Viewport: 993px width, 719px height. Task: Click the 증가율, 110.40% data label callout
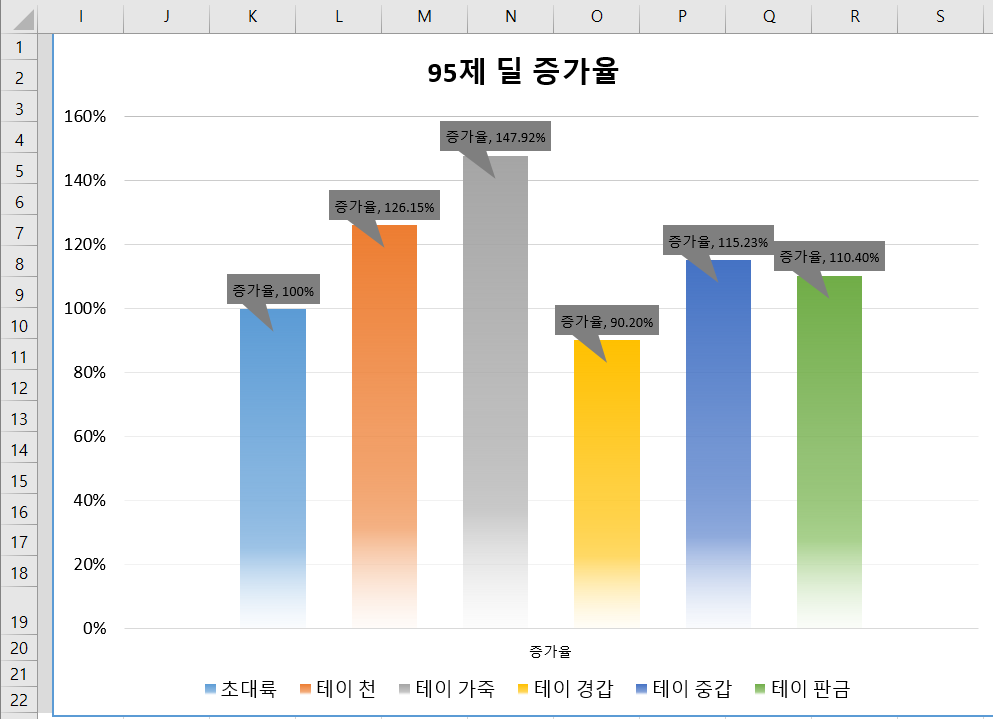pos(829,257)
